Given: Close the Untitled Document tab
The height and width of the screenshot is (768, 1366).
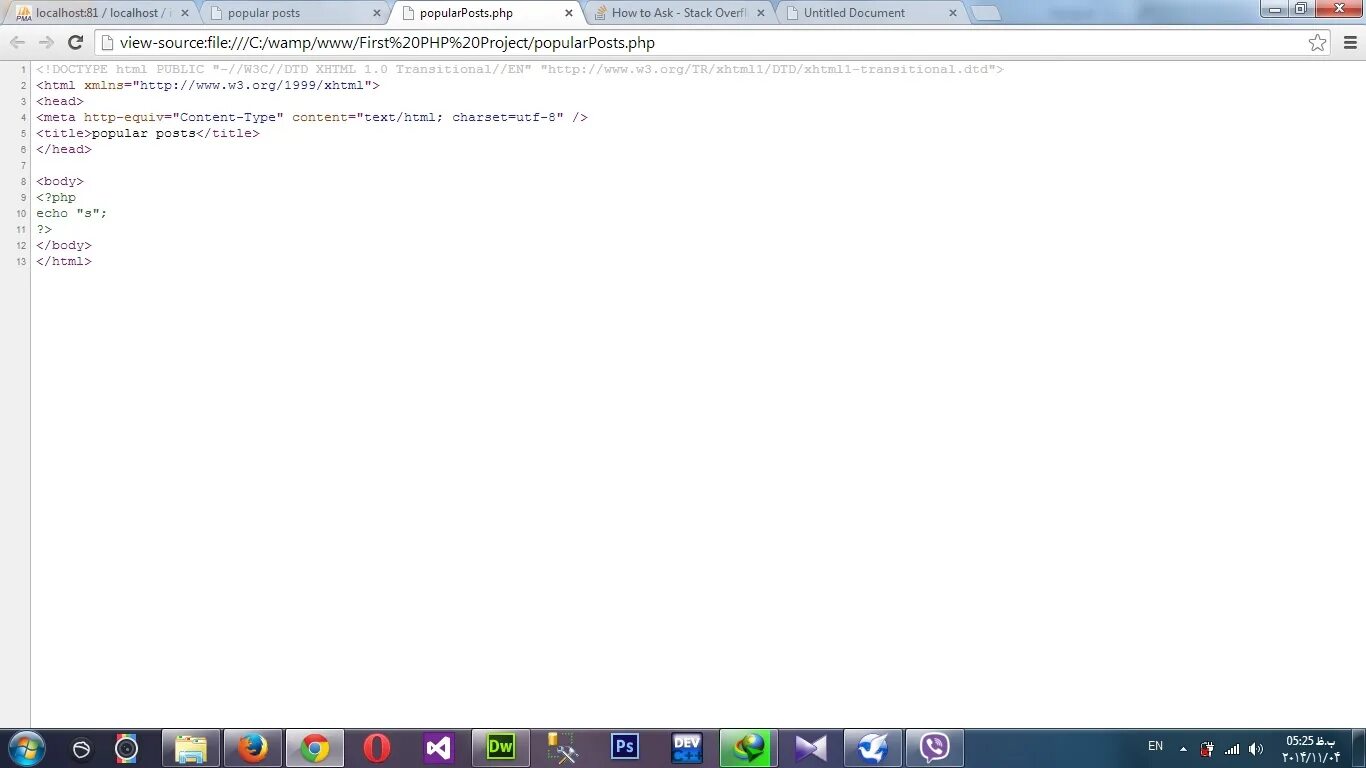Looking at the screenshot, I should [953, 13].
